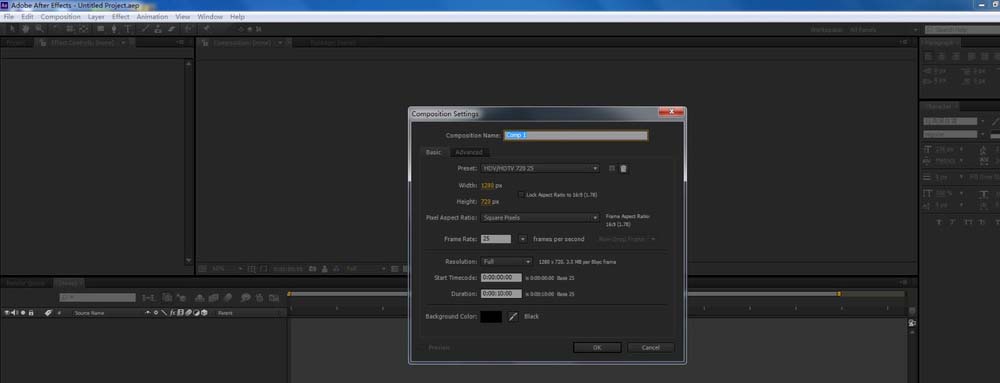Click the Lock column header icon
Image resolution: width=1000 pixels, height=383 pixels.
click(x=31, y=313)
